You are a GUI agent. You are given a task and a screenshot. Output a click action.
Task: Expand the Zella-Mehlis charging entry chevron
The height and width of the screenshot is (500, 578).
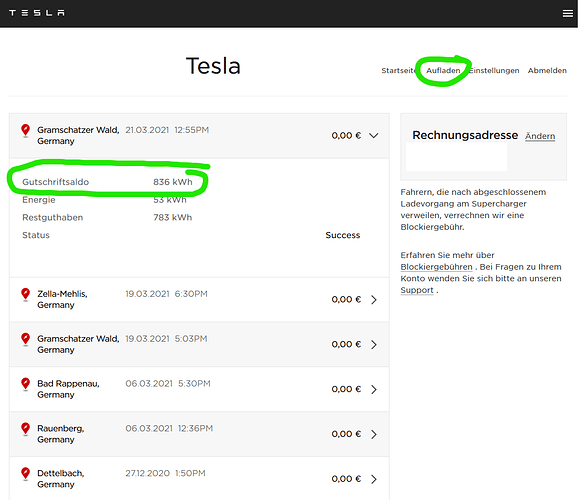(374, 299)
